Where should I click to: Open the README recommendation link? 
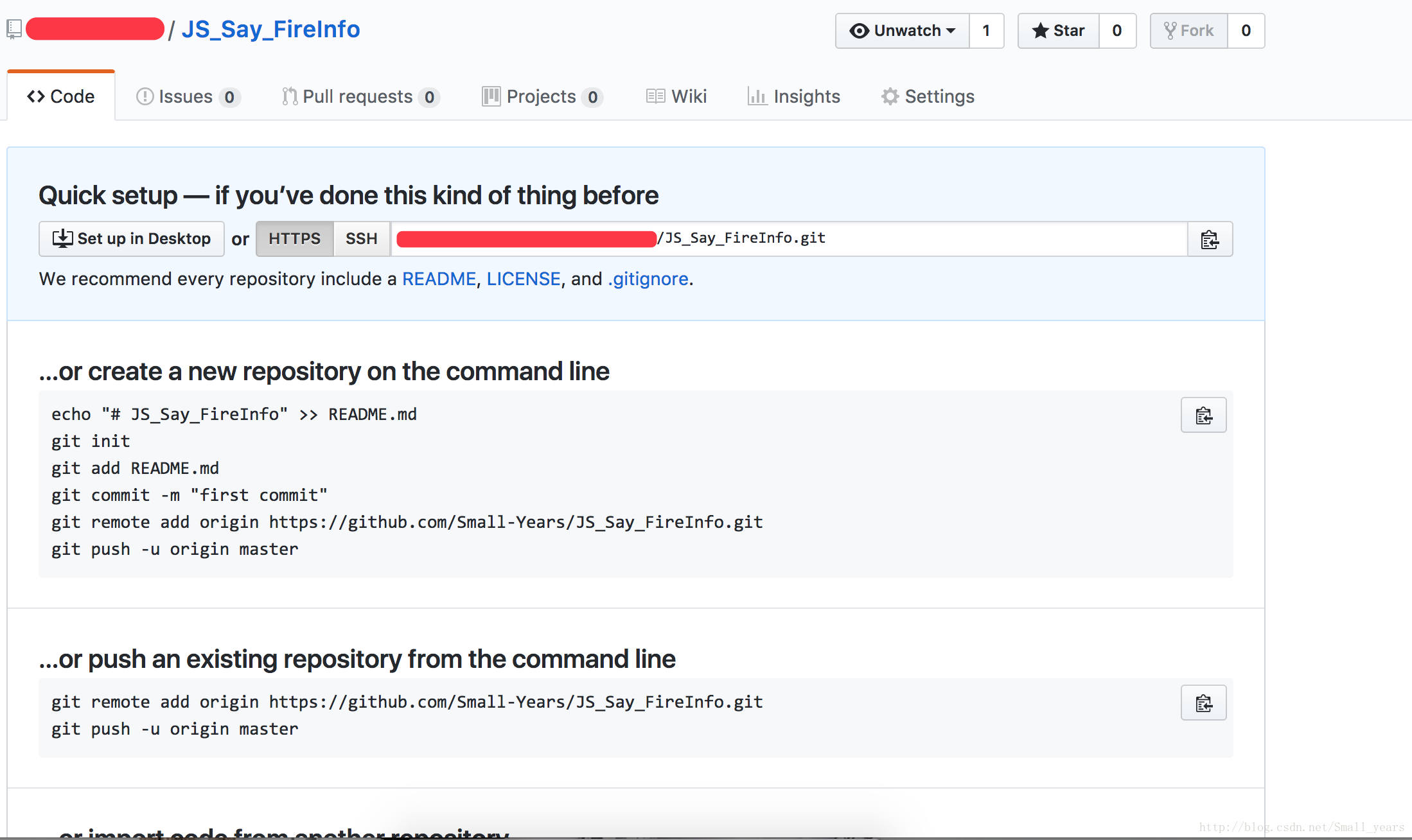pos(439,279)
